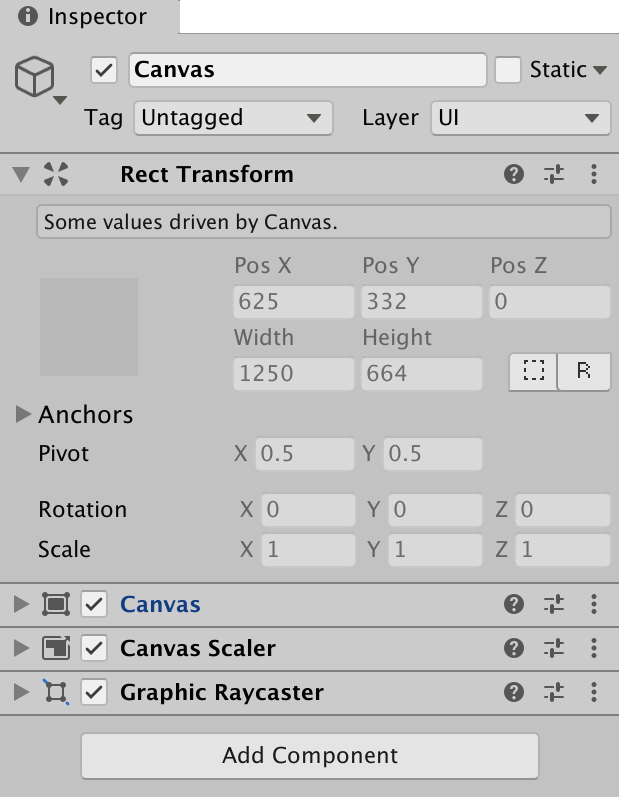Open Rect Transform three-dot options menu
This screenshot has height=797, width=619.
pyautogui.click(x=594, y=174)
